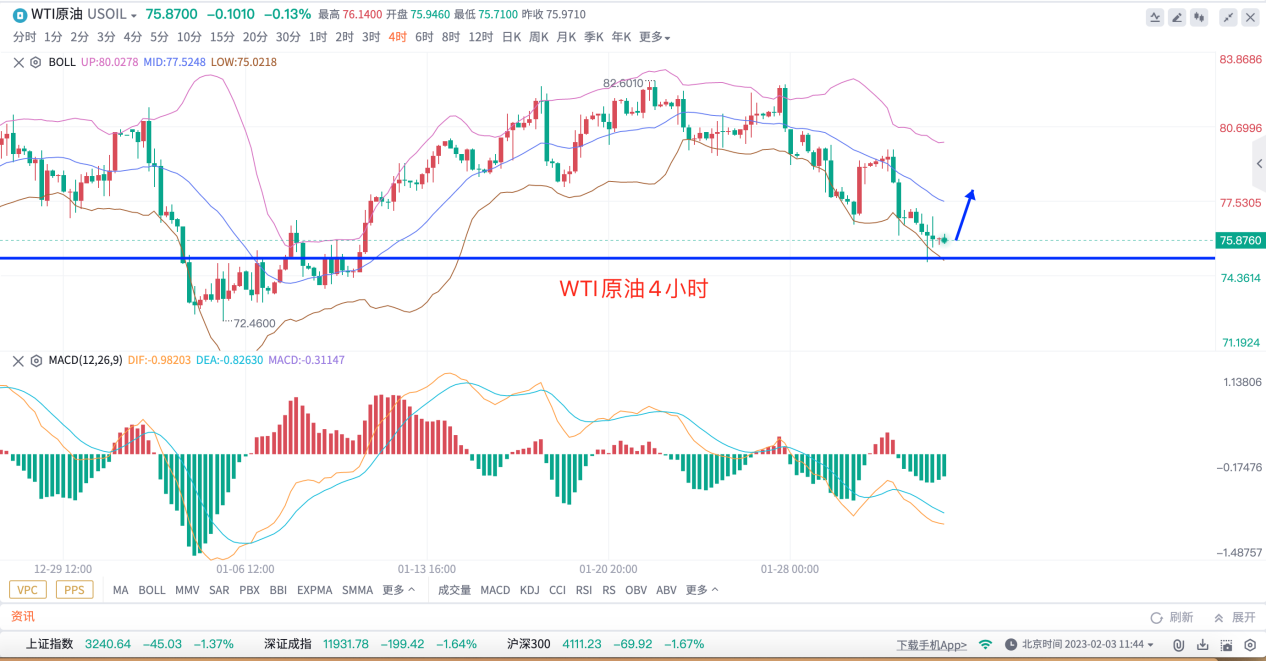Click the WTI crude oil logo icon
Screen dimensions: 1266x661
pyautogui.click(x=19, y=14)
